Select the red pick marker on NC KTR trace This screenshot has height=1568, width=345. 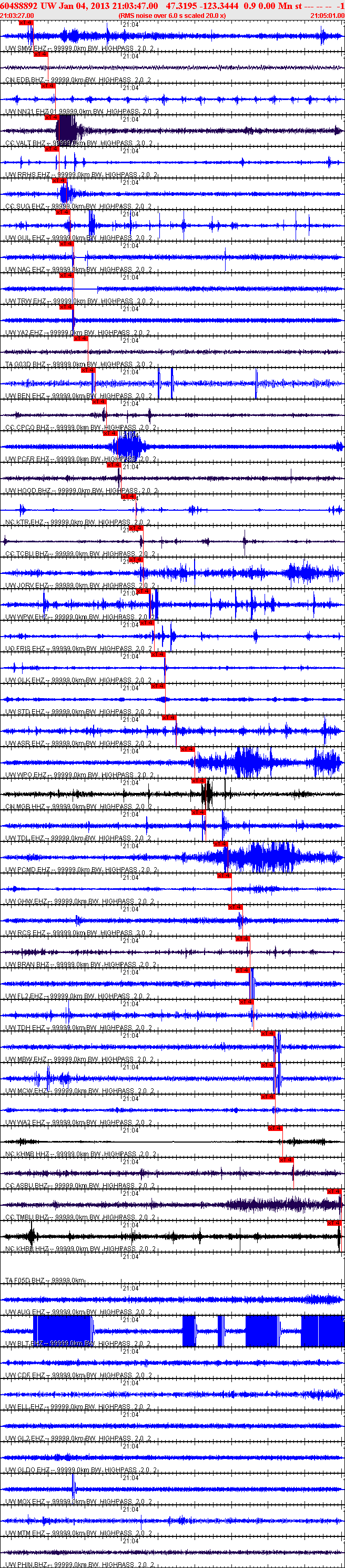[128, 497]
